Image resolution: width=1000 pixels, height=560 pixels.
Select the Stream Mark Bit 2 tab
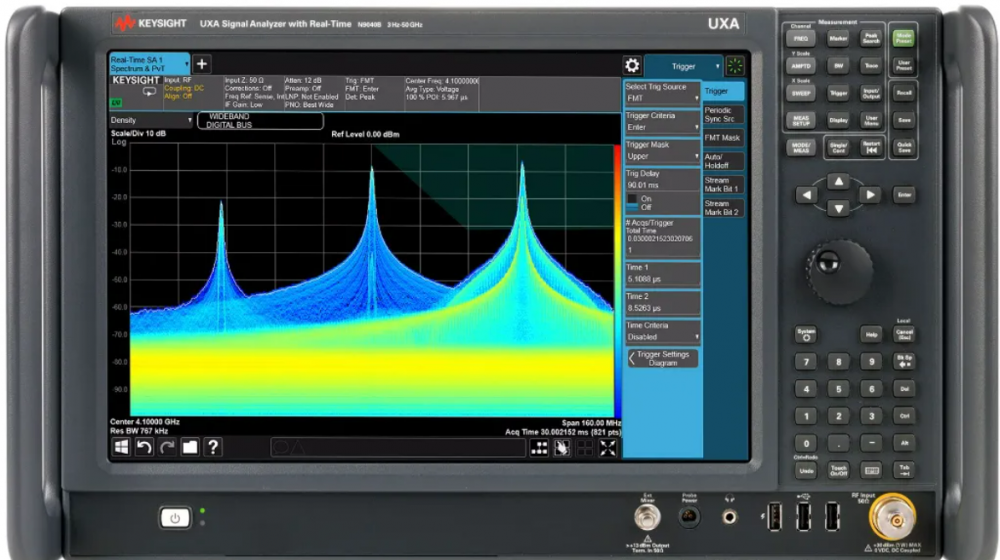723,208
